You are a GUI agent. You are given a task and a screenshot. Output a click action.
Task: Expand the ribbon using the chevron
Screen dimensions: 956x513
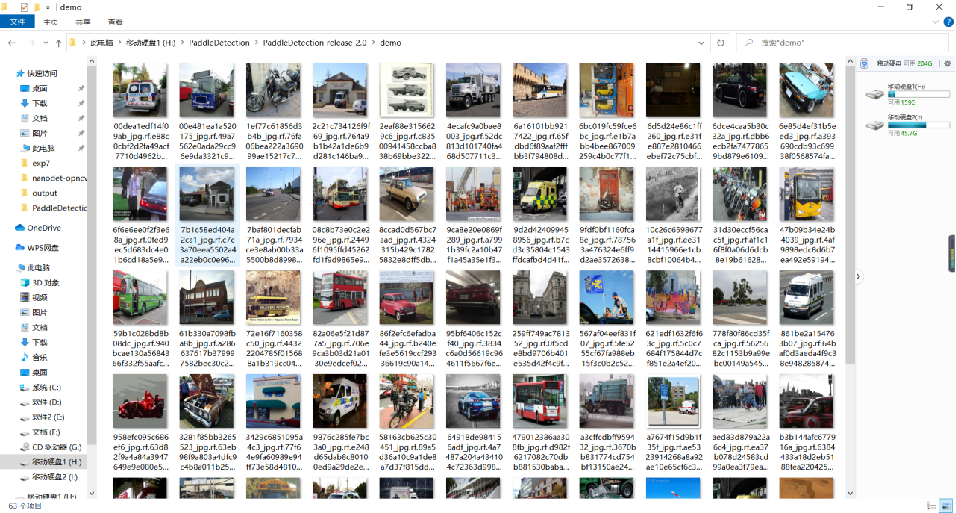tap(936, 22)
